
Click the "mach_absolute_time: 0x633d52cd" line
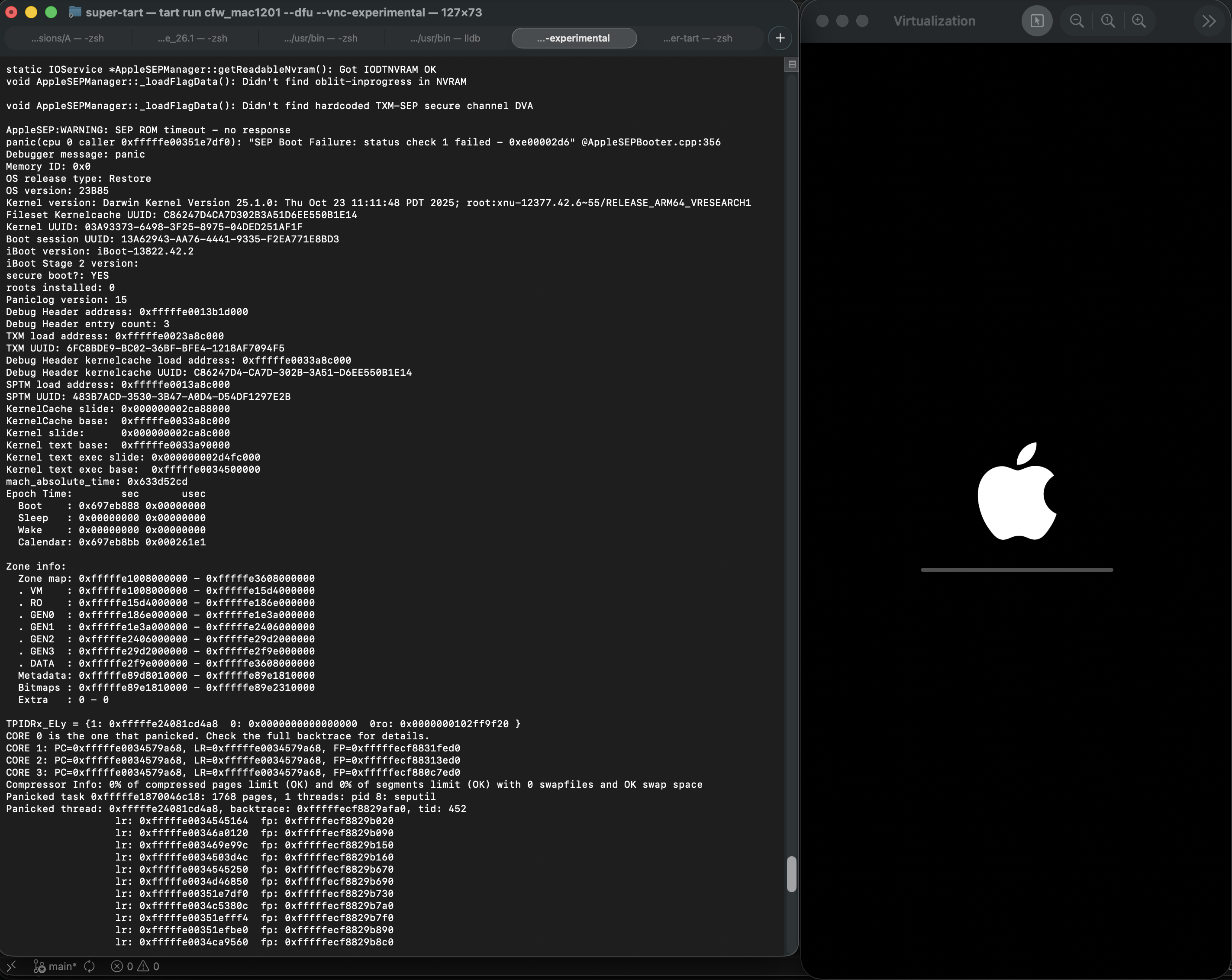click(x=97, y=482)
